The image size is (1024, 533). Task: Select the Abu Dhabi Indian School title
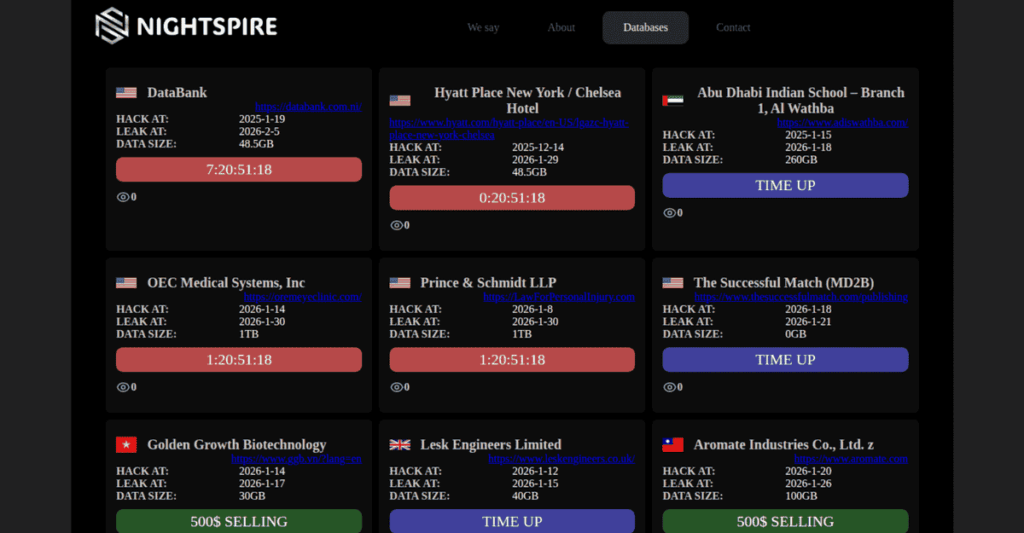pos(801,101)
